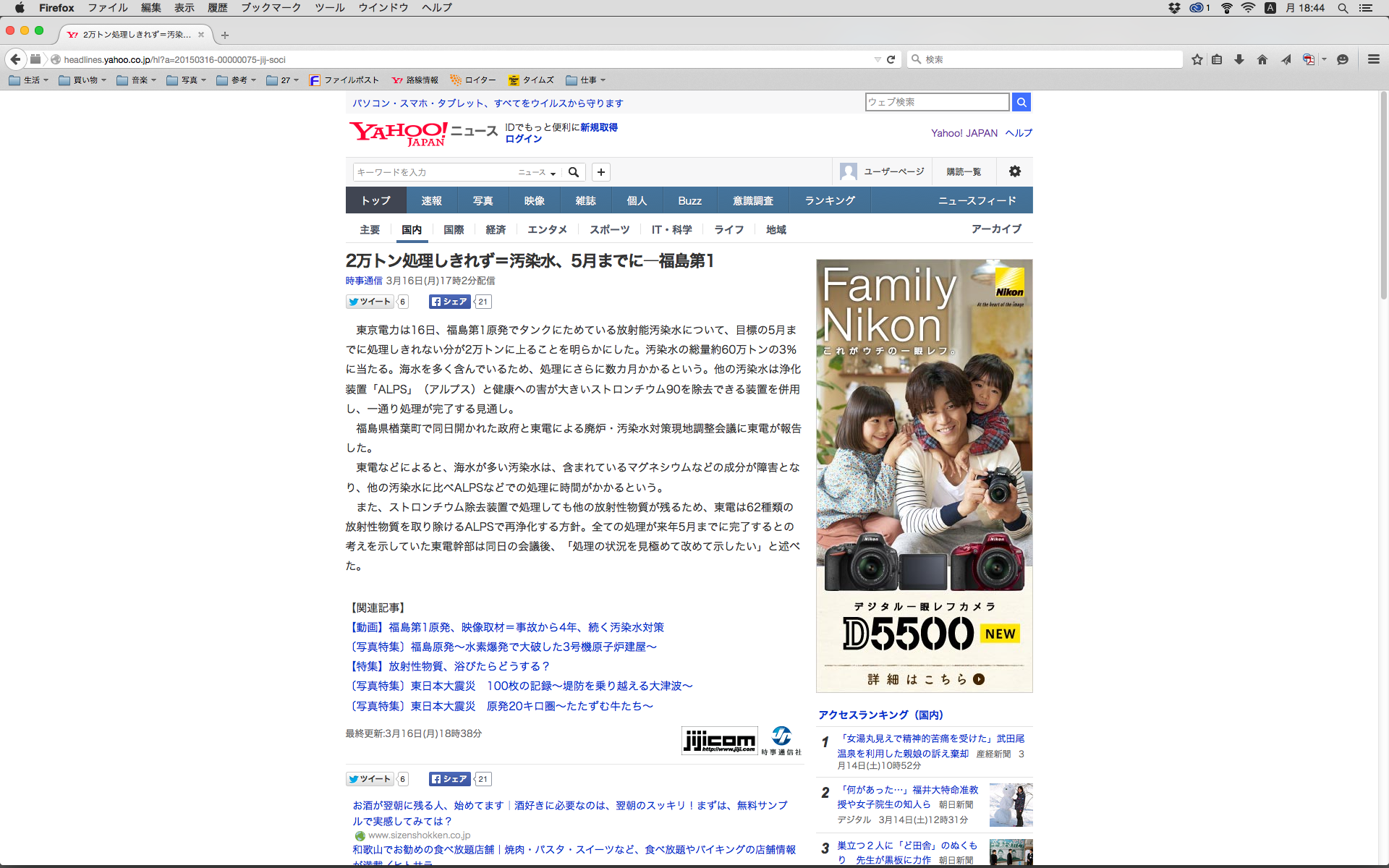The image size is (1389, 868).
Task: Open the Firefox downloads arrow icon
Action: 1239,59
